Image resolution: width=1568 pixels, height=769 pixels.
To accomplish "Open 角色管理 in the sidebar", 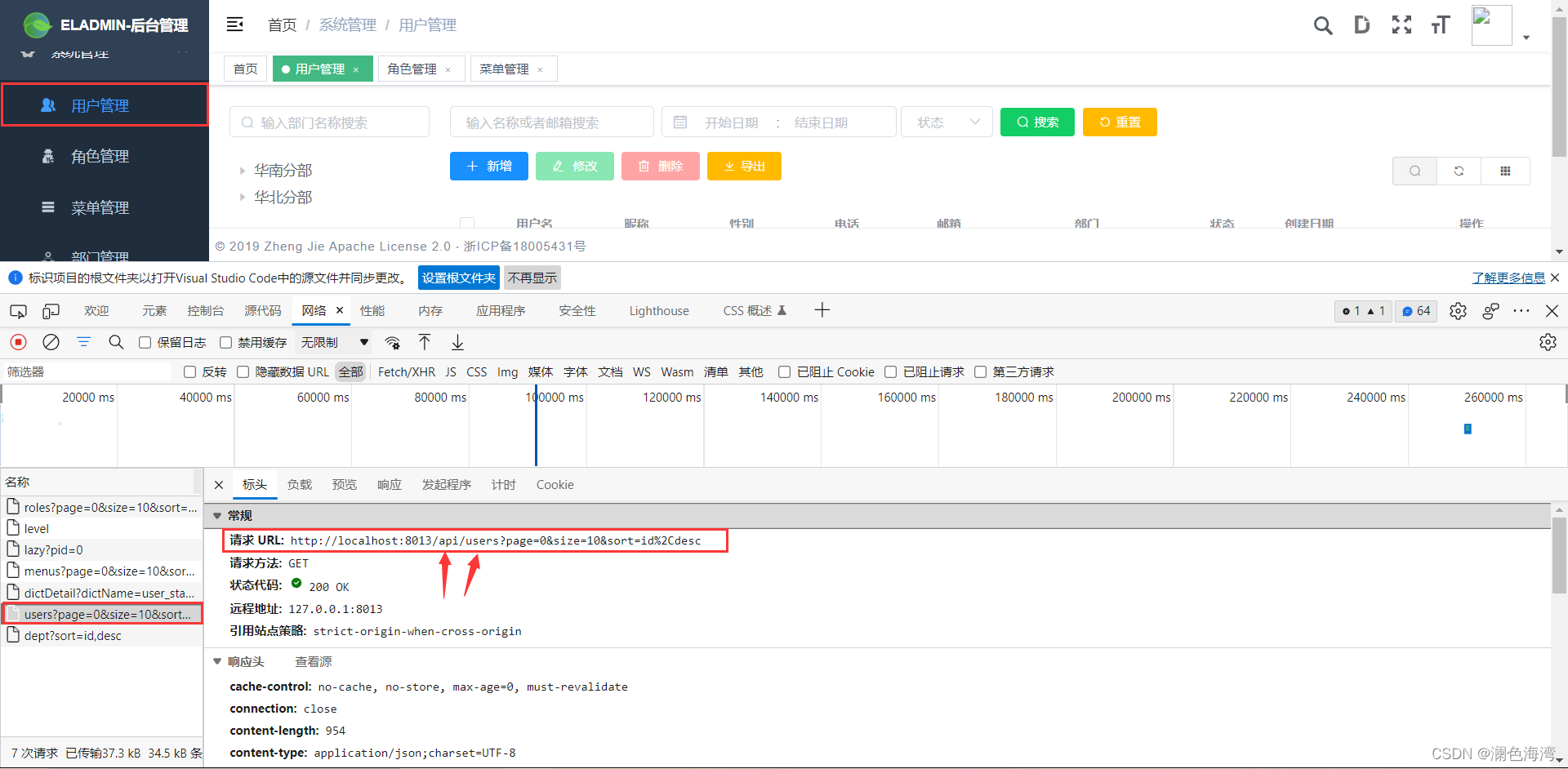I will click(x=104, y=157).
